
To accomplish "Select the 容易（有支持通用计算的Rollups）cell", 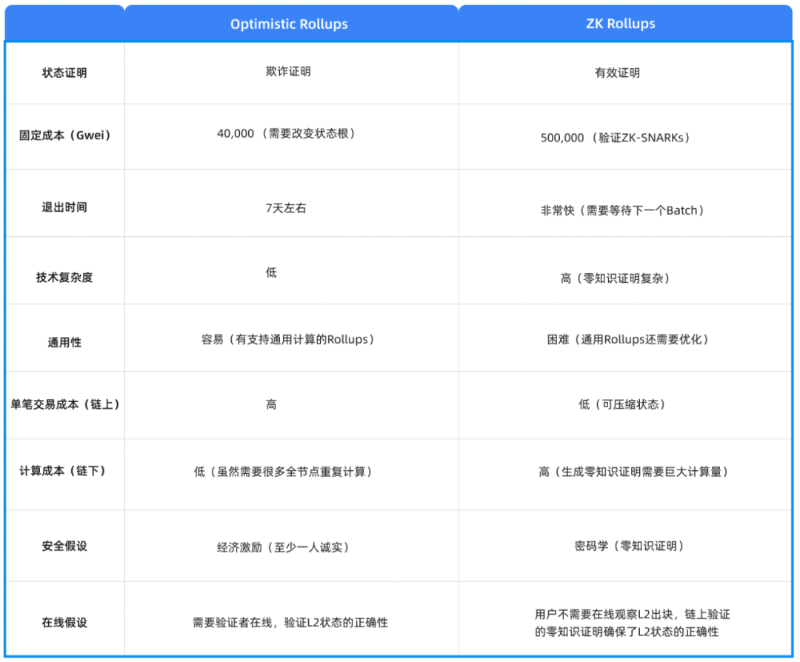I will pos(289,338).
